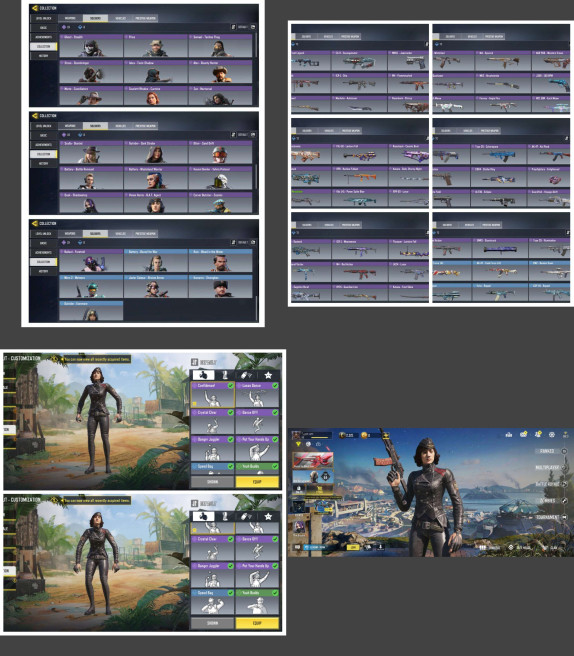
Task: Select fur-hat soldier card in lowest Collection screen
Action: pos(220,287)
